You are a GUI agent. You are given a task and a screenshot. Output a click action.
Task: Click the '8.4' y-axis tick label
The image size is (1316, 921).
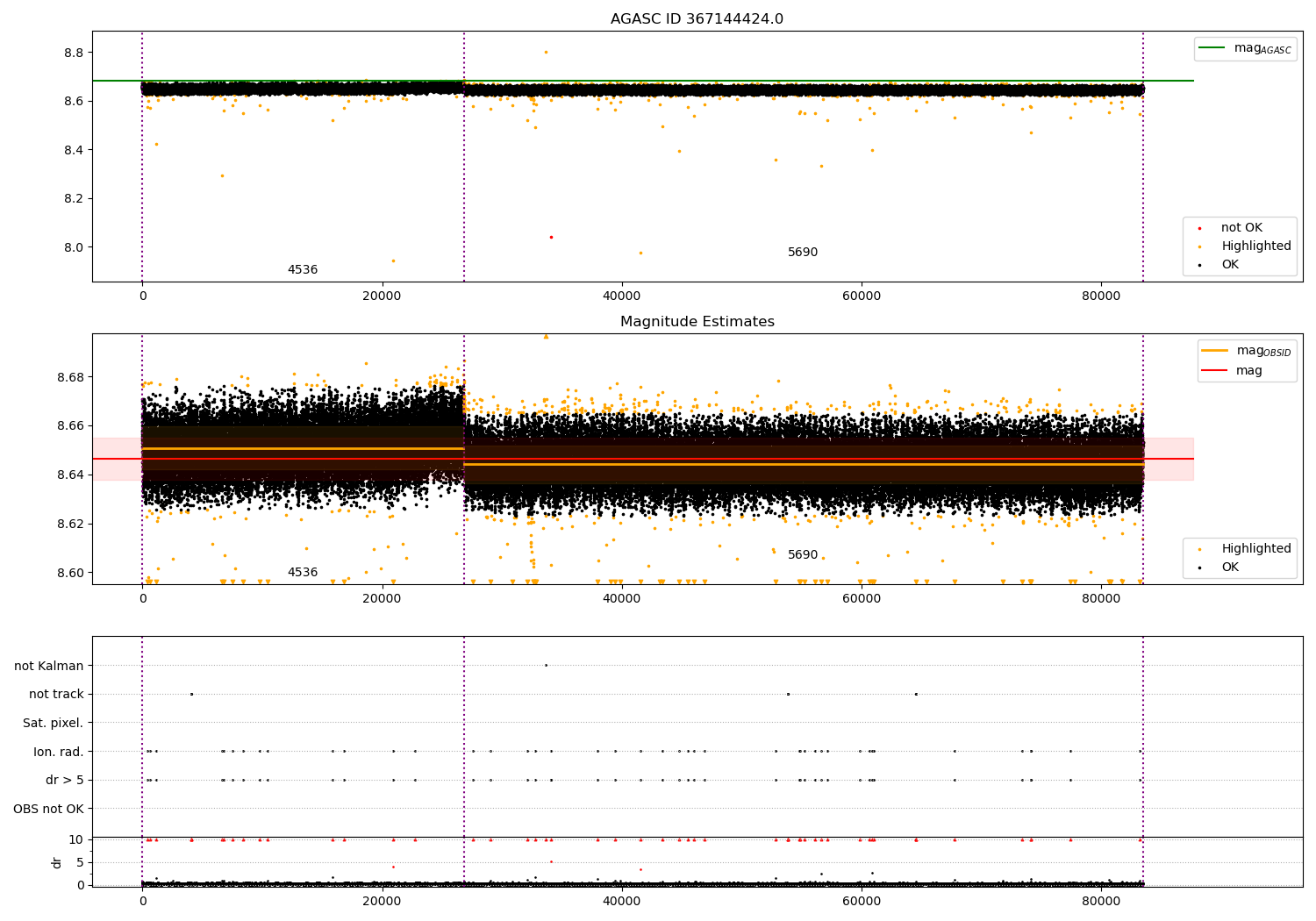point(74,150)
